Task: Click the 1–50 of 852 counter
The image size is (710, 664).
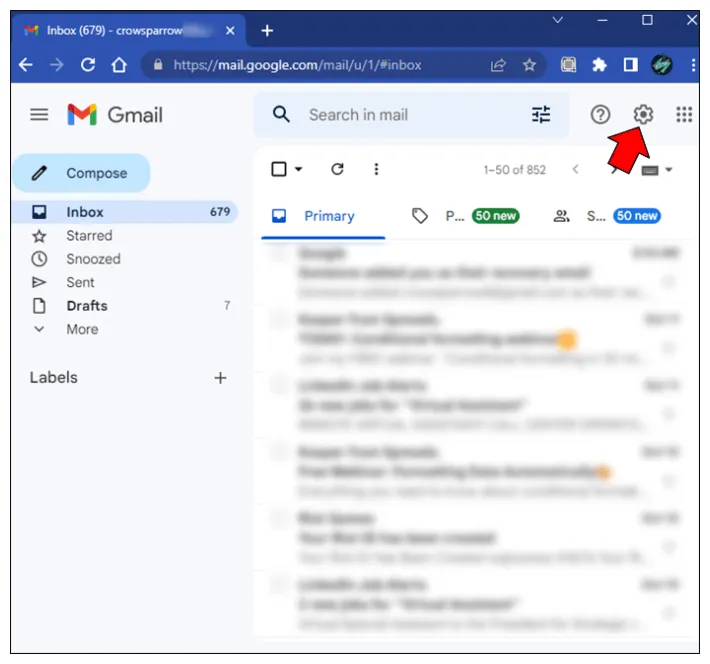Action: coord(514,170)
